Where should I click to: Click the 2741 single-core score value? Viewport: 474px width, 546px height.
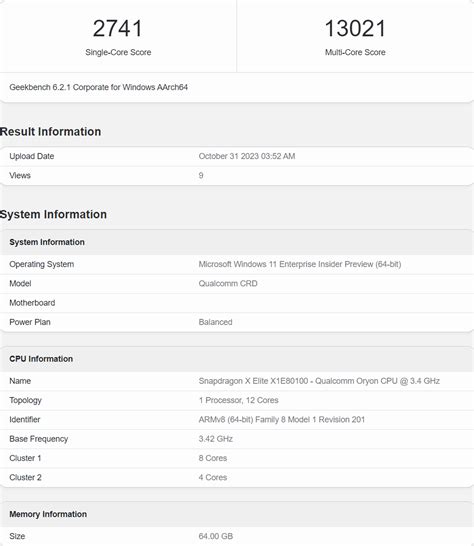[x=118, y=28]
